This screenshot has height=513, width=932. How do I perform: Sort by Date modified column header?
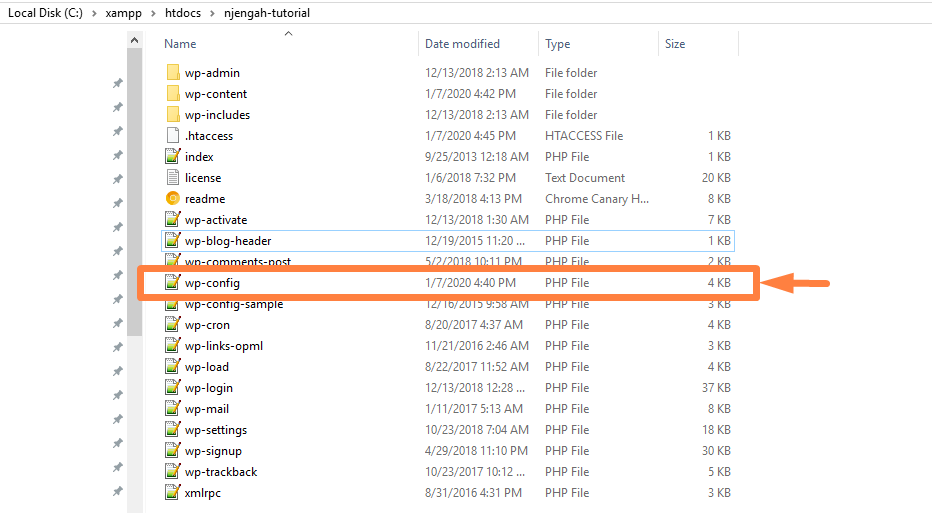point(462,44)
